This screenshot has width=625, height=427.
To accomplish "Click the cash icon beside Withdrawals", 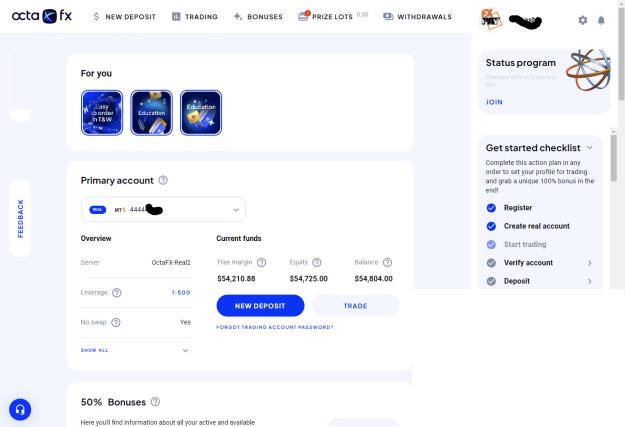I will 388,16.
